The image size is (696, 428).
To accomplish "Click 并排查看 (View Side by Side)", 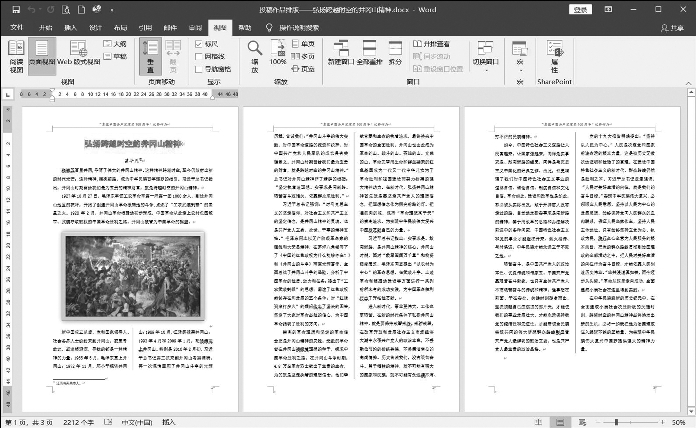I will coord(431,44).
